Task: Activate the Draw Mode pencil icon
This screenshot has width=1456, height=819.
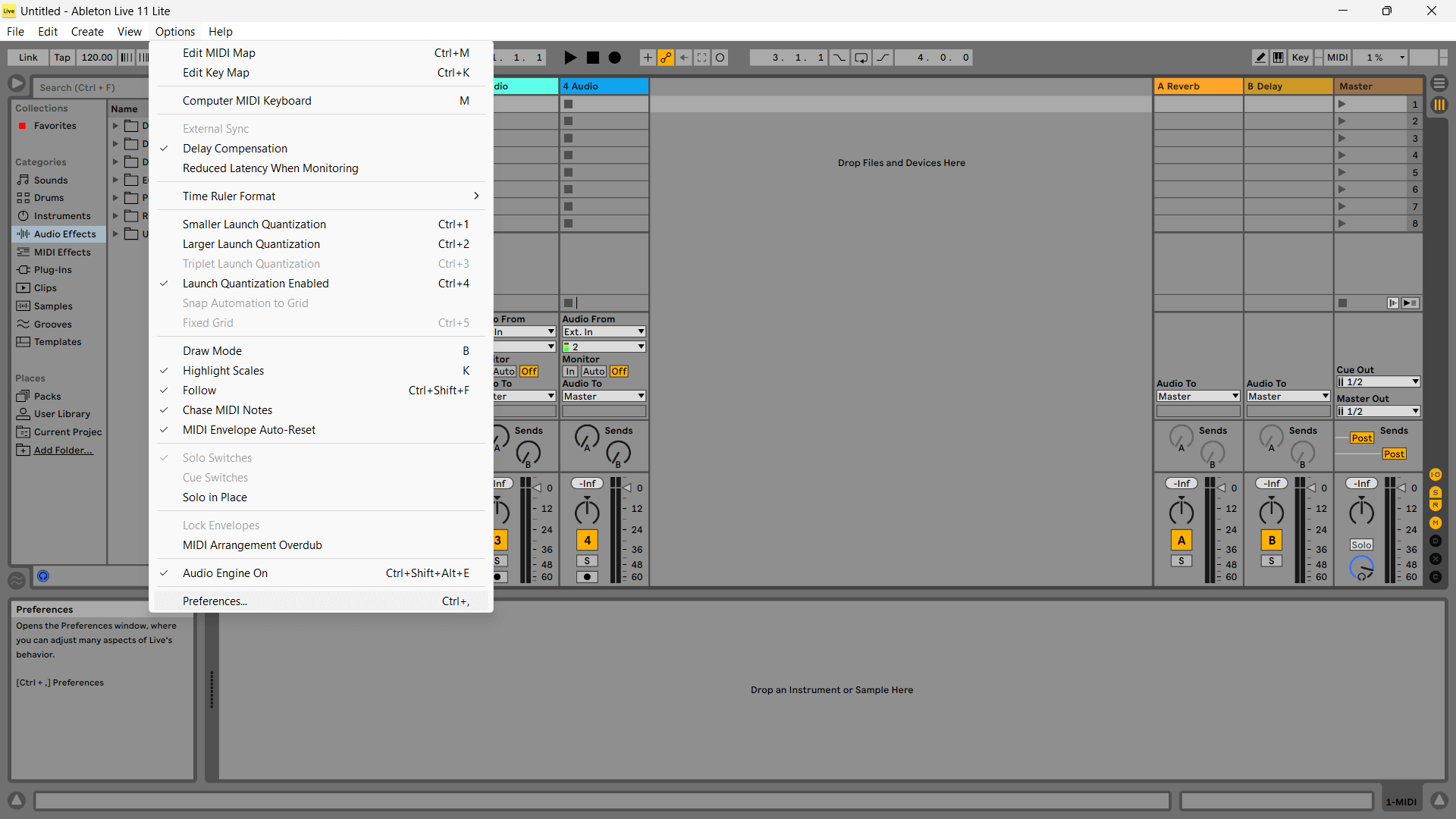Action: pyautogui.click(x=1260, y=58)
